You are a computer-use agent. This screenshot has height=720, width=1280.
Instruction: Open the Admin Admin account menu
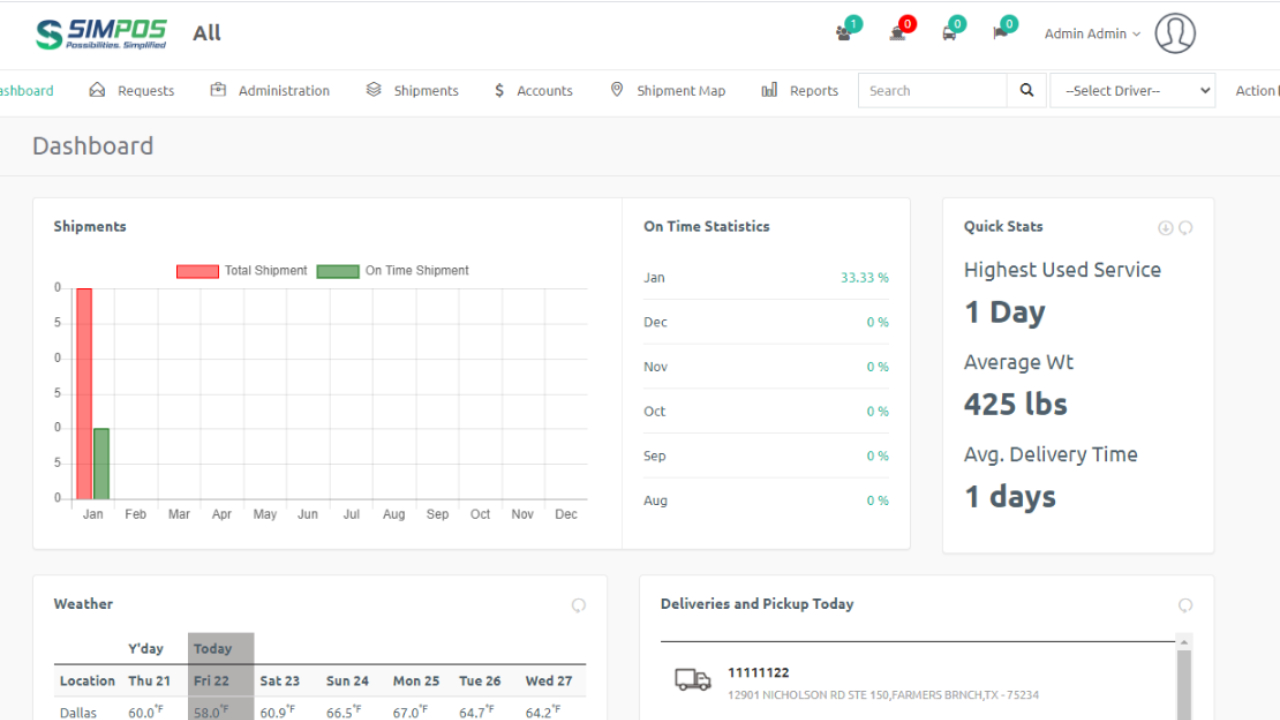1091,33
